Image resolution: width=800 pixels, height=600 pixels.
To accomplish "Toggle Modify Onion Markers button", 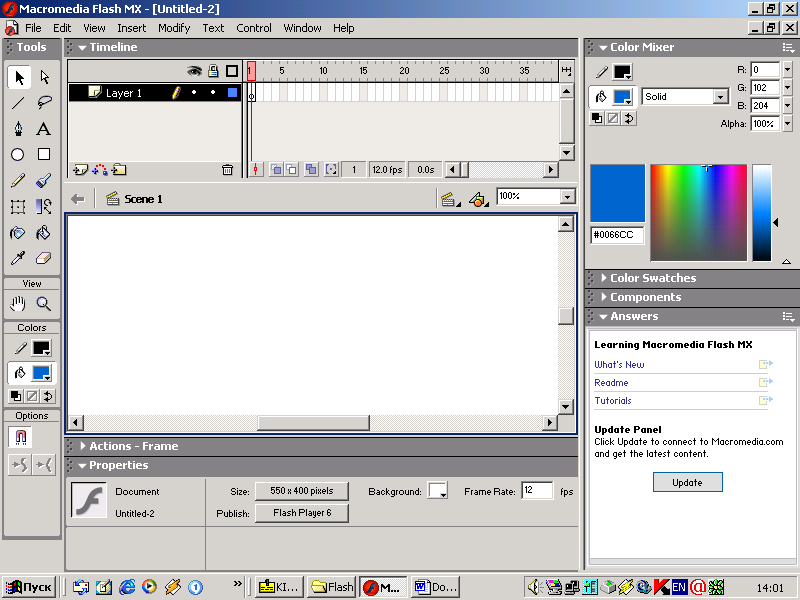I will pyautogui.click(x=331, y=169).
